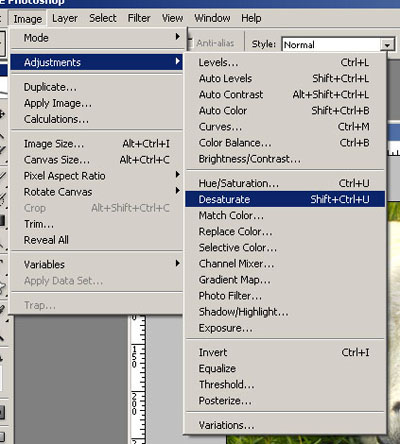
Task: Open Channel Mixer... dialog
Action: click(285, 264)
